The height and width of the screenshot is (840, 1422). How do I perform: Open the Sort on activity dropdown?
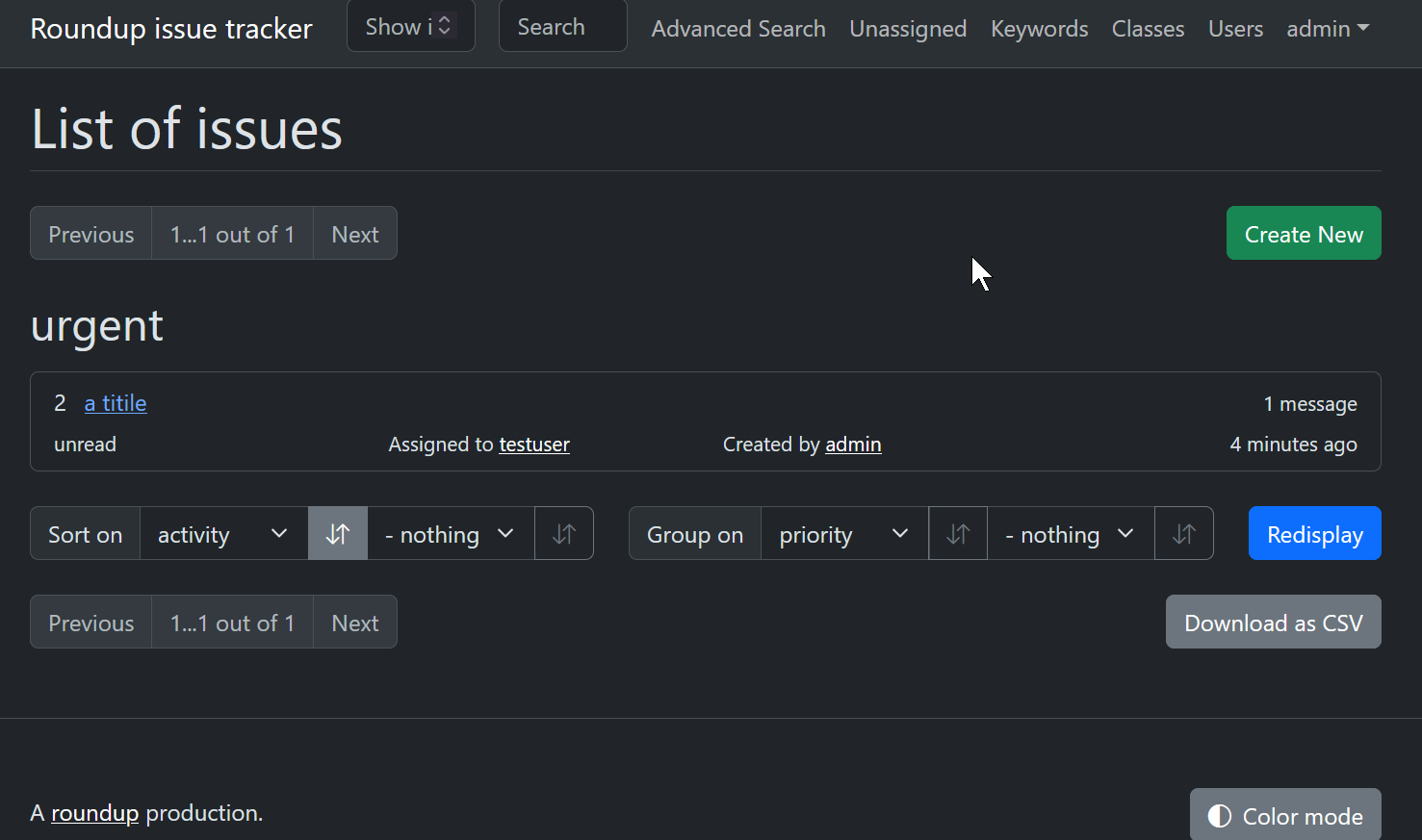pos(223,534)
